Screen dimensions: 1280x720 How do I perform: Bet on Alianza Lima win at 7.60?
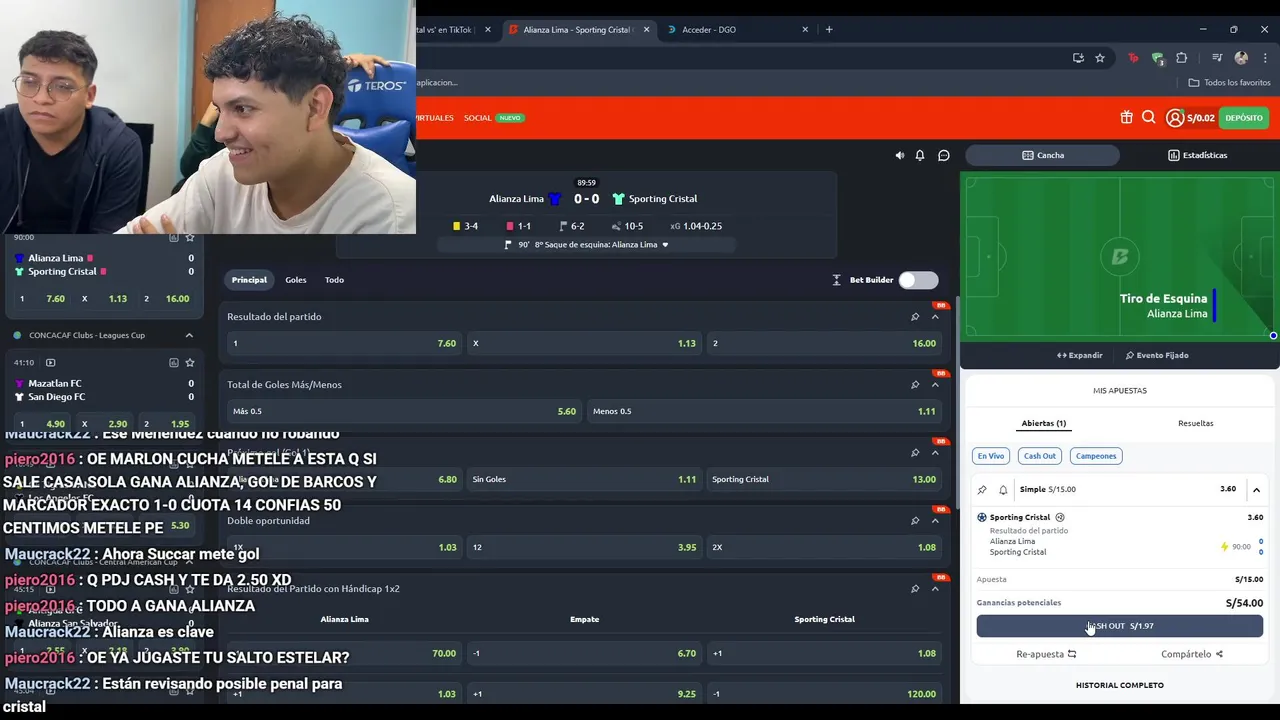(345, 343)
